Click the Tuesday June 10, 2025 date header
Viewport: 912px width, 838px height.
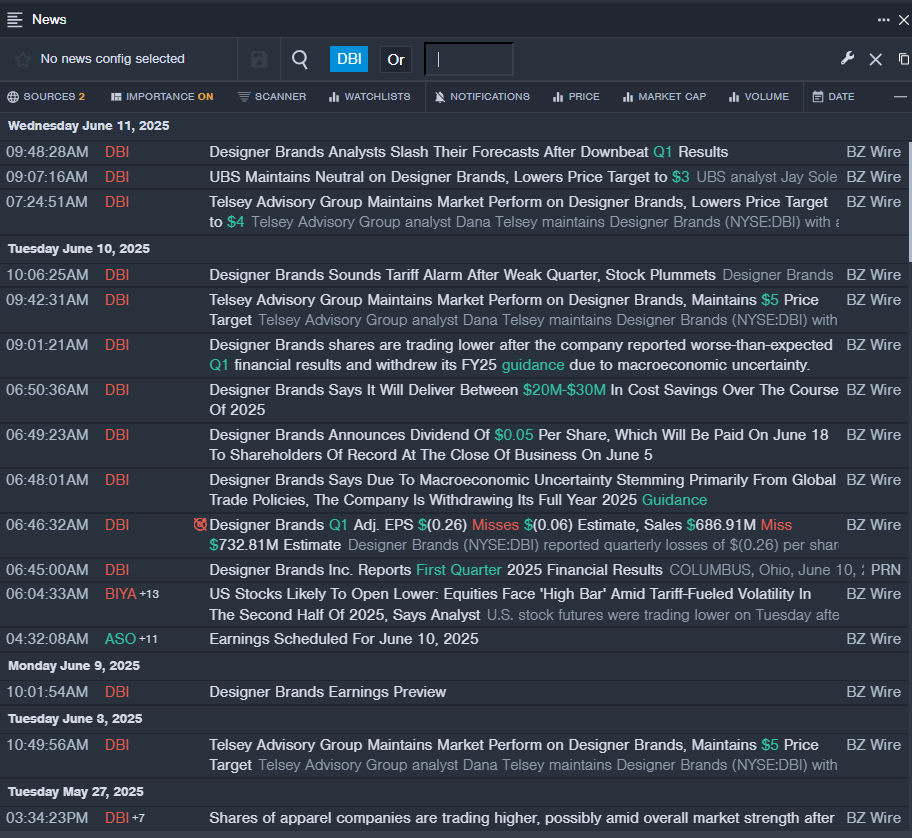coord(79,249)
